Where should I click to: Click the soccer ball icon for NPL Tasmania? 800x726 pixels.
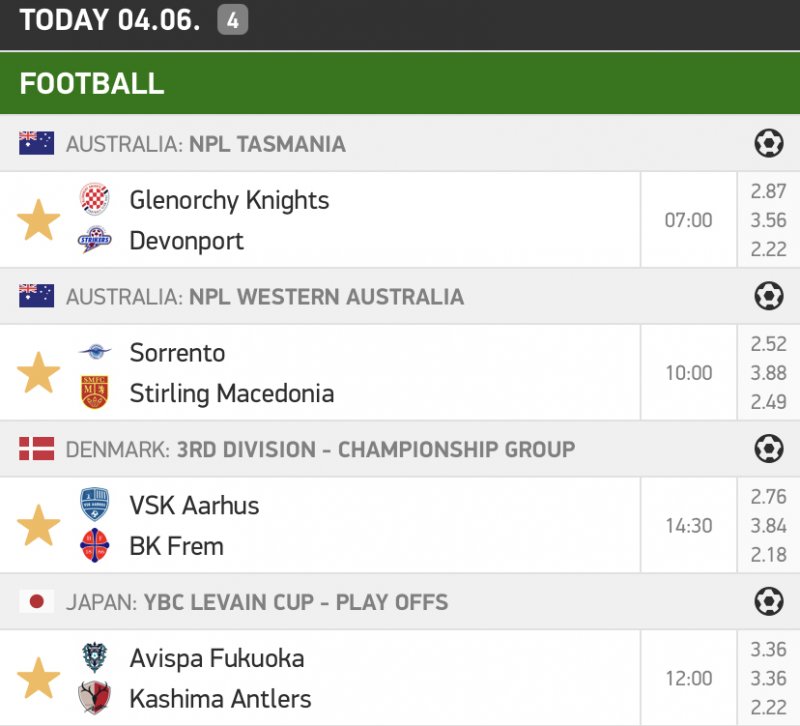(x=768, y=144)
